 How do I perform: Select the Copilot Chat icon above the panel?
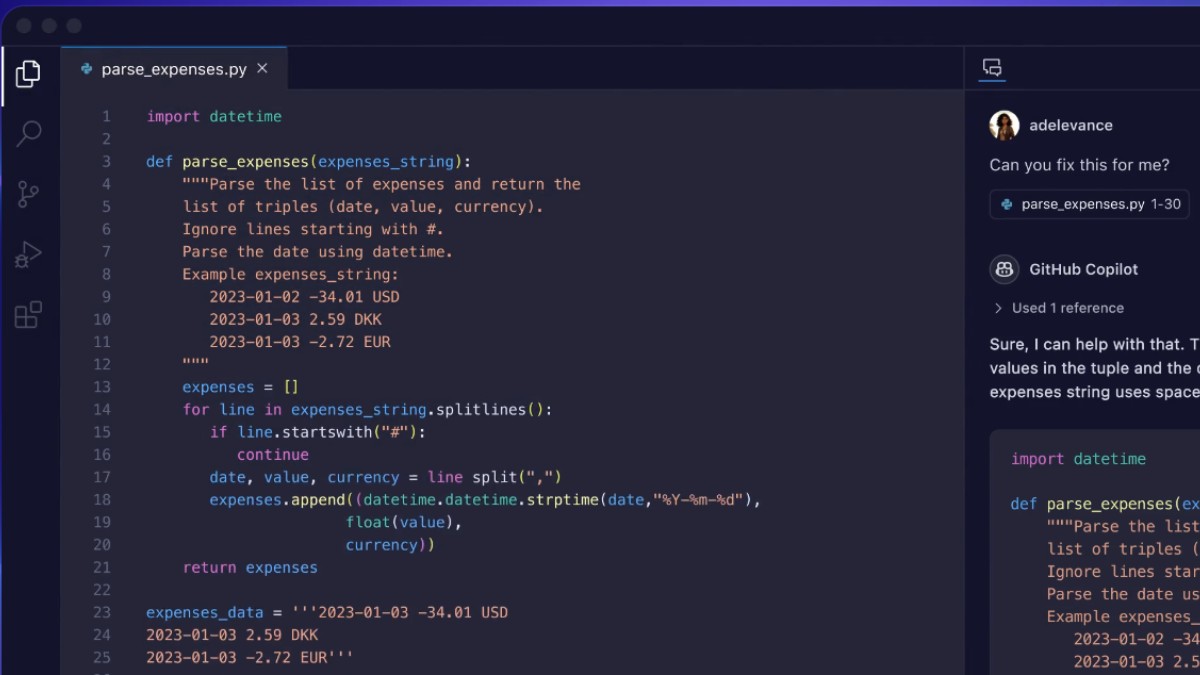pos(991,68)
